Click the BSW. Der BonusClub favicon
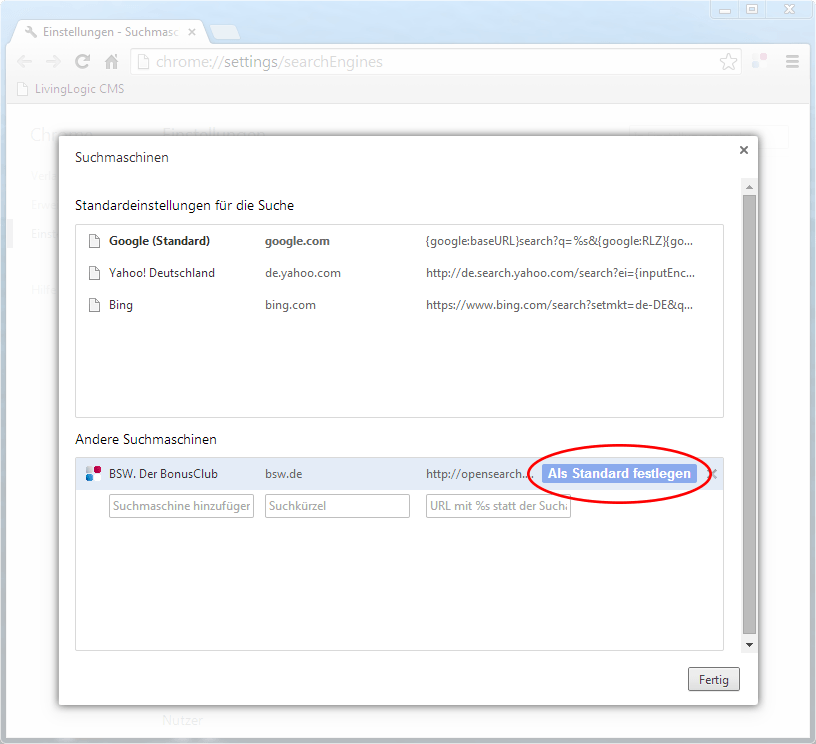Viewport: 816px width, 744px height. 93,474
